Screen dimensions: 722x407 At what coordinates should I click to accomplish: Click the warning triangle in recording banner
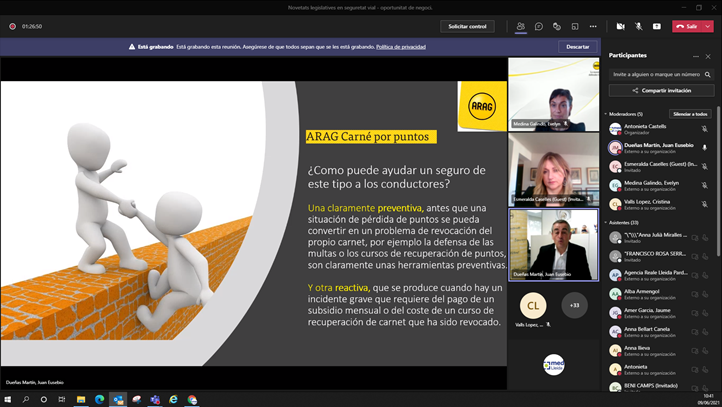click(x=132, y=47)
